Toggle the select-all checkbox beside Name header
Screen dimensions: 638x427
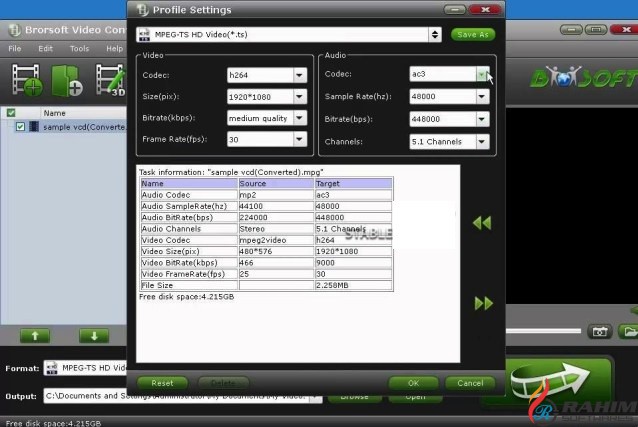coord(11,113)
